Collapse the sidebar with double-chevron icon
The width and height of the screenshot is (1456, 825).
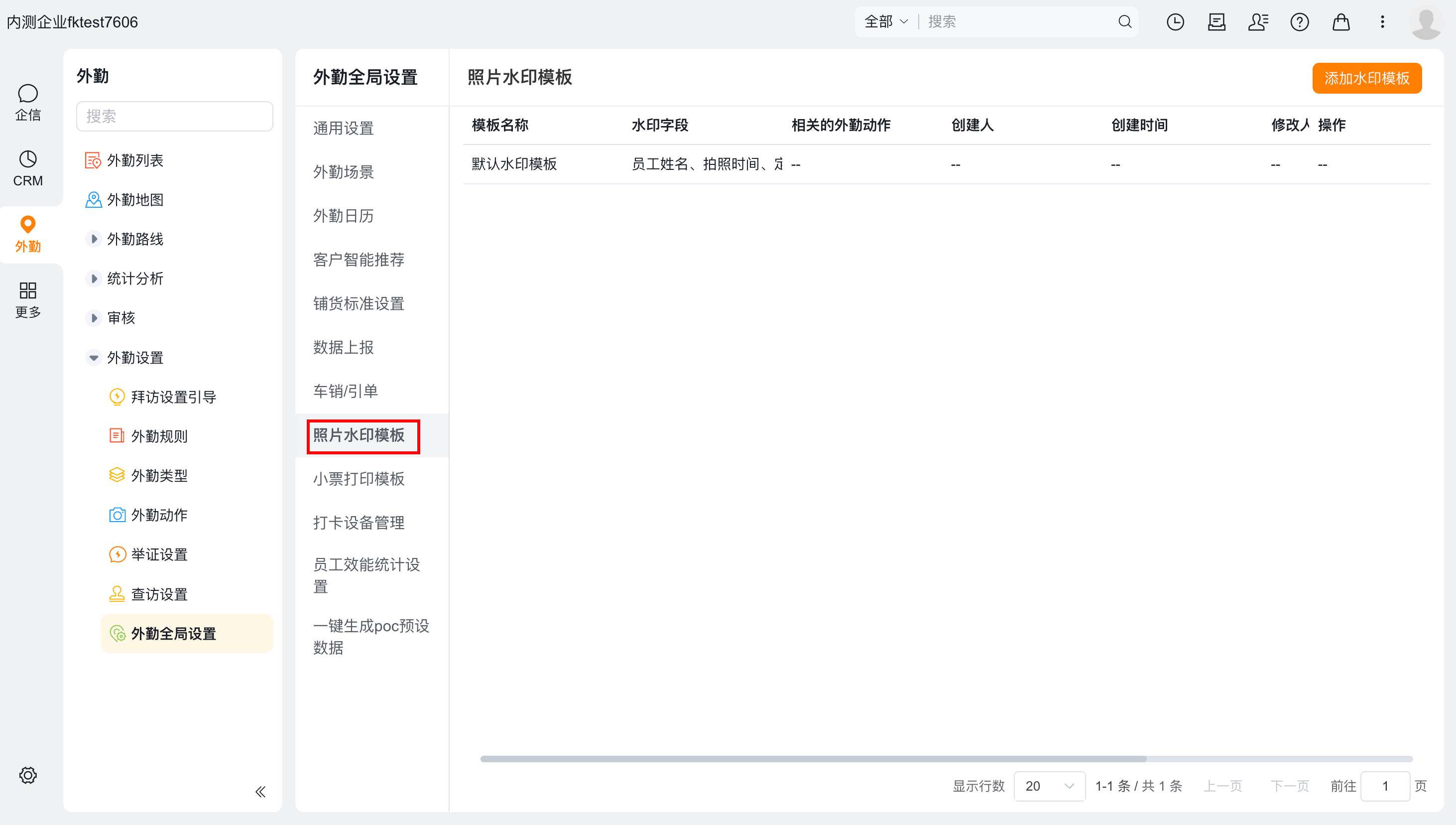tap(260, 792)
